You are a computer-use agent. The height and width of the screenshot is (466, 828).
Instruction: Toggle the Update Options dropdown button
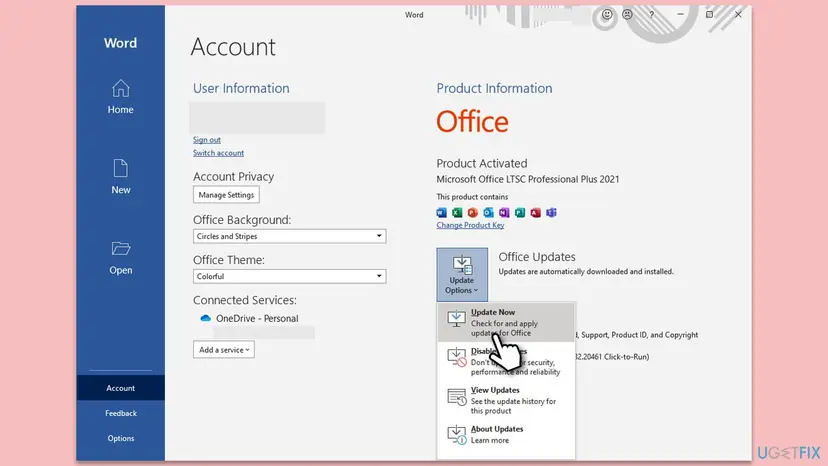(462, 275)
